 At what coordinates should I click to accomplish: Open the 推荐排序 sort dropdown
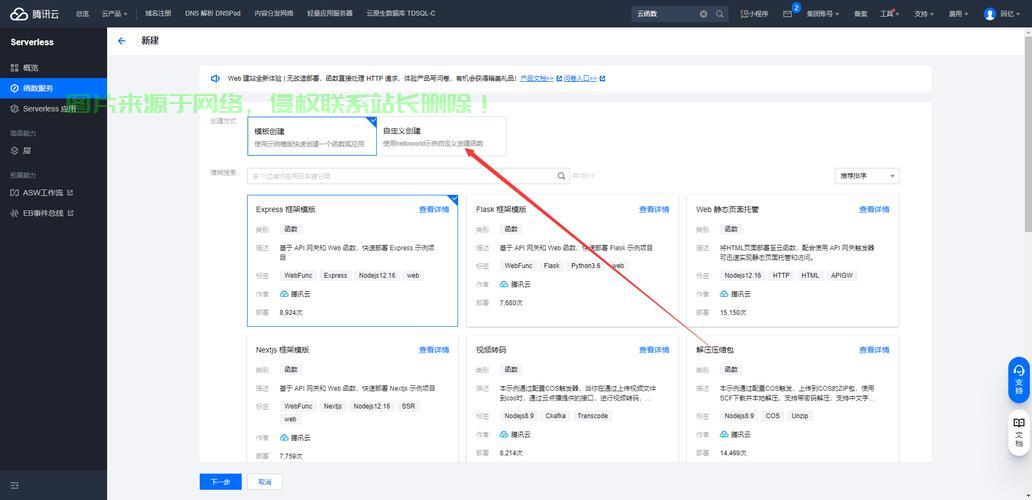click(866, 176)
